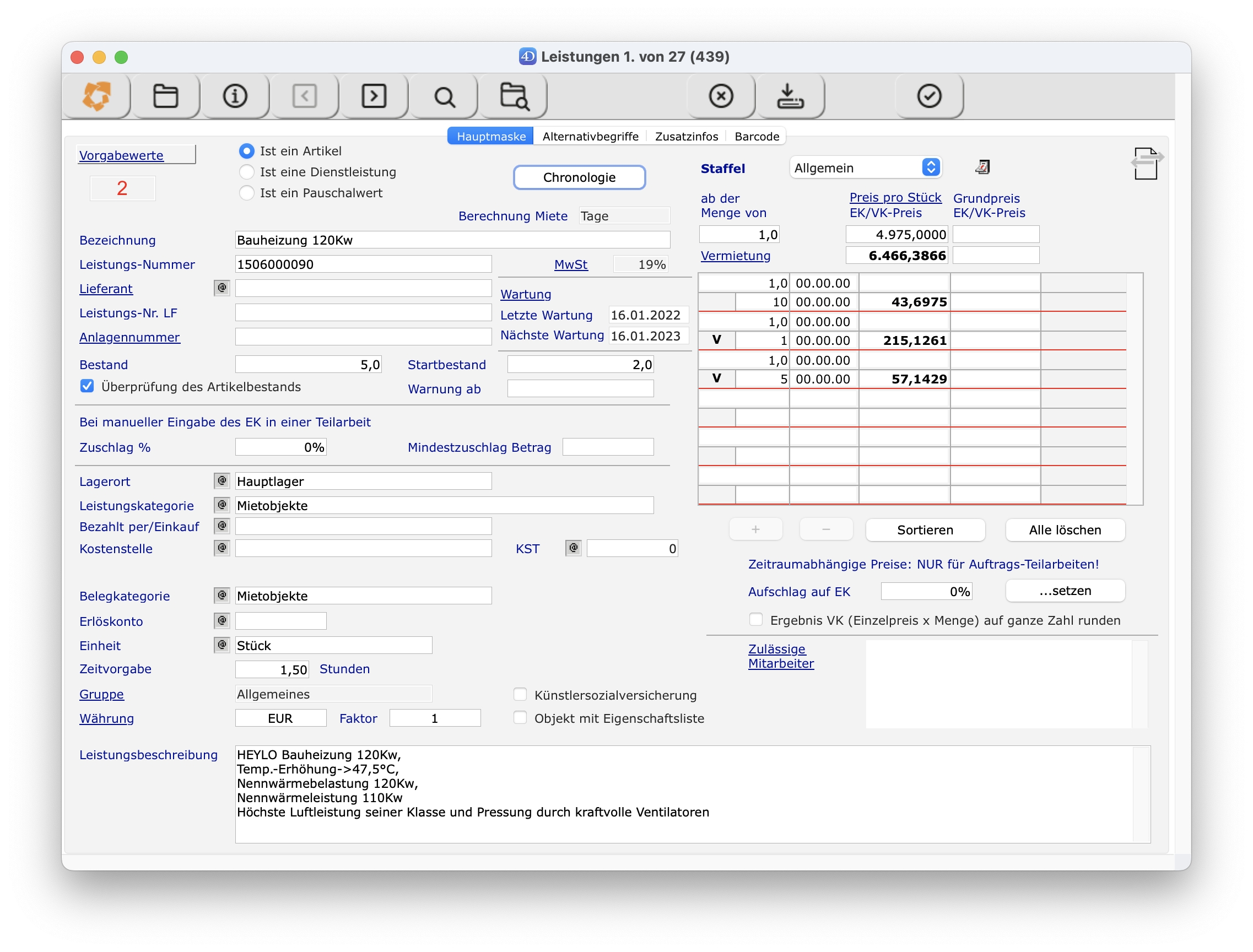
Task: Click the download/save tray icon
Action: tap(790, 96)
